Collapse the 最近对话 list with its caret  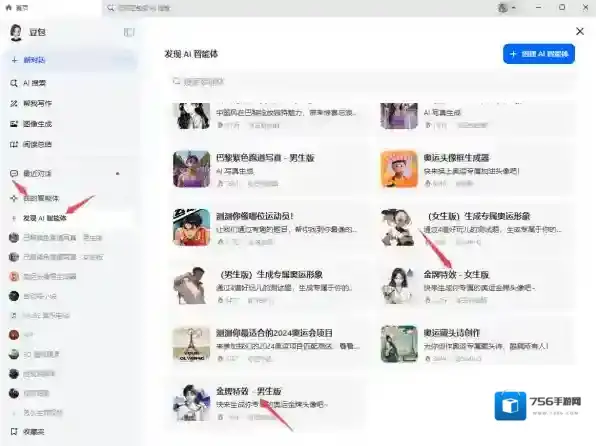tap(117, 173)
